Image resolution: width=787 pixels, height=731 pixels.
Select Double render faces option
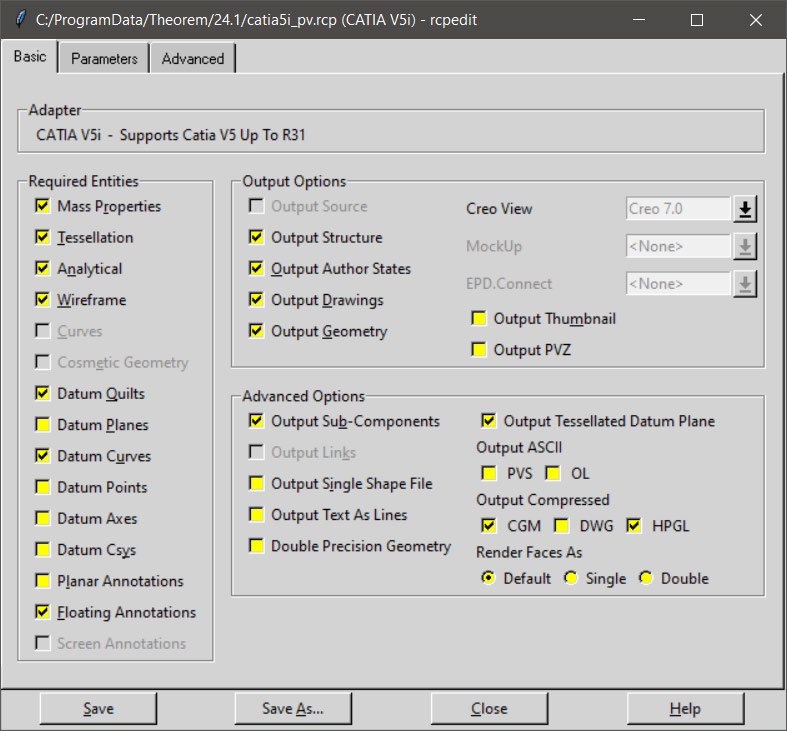tap(645, 578)
